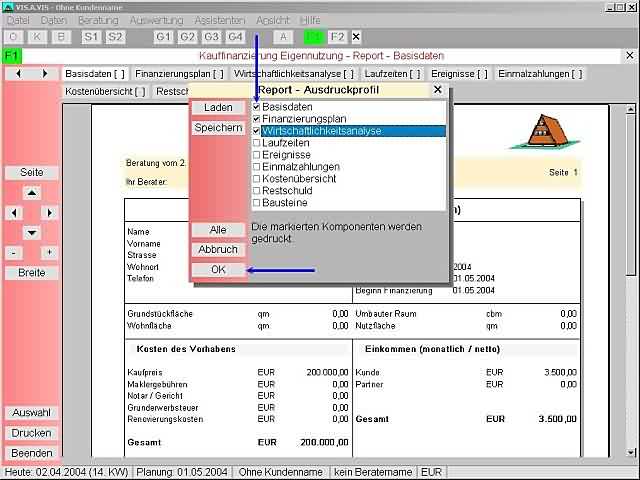The height and width of the screenshot is (480, 640).
Task: Click the Speichern button
Action: [x=218, y=128]
